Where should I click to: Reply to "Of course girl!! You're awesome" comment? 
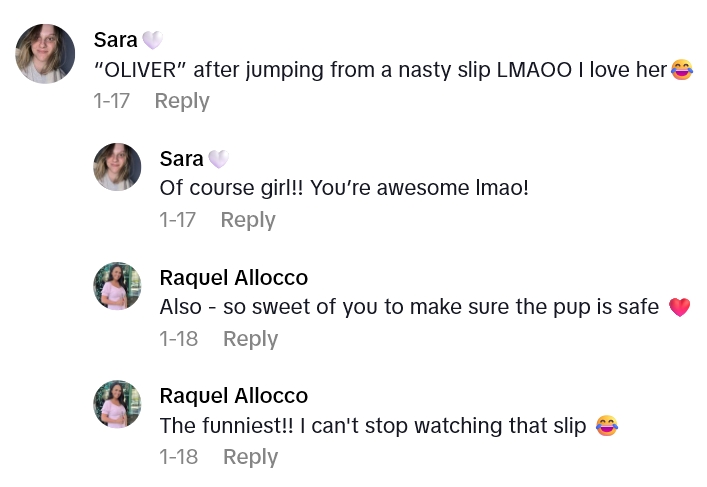click(248, 220)
